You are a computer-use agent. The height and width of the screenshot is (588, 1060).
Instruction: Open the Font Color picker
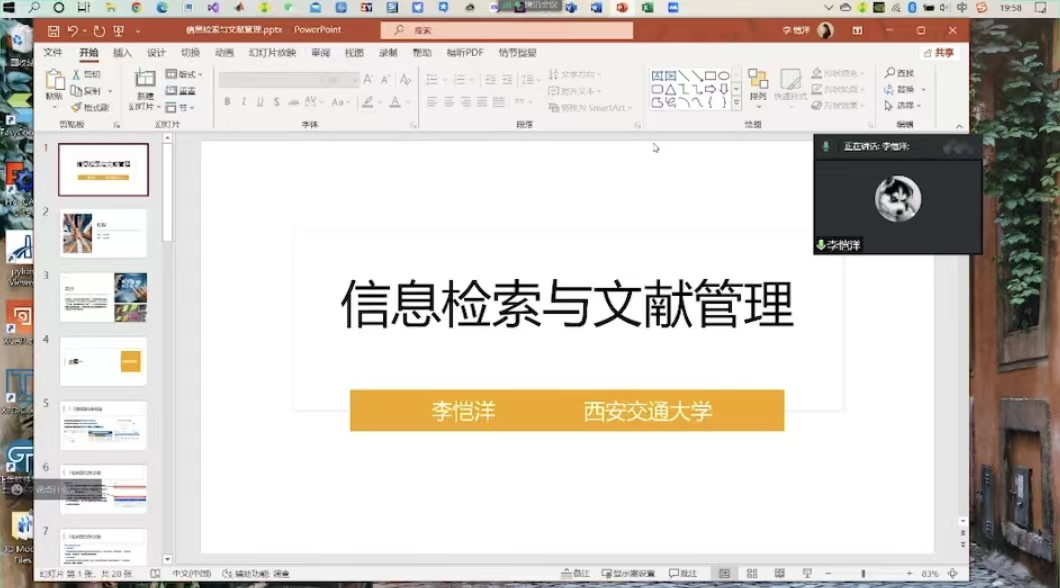tap(395, 102)
